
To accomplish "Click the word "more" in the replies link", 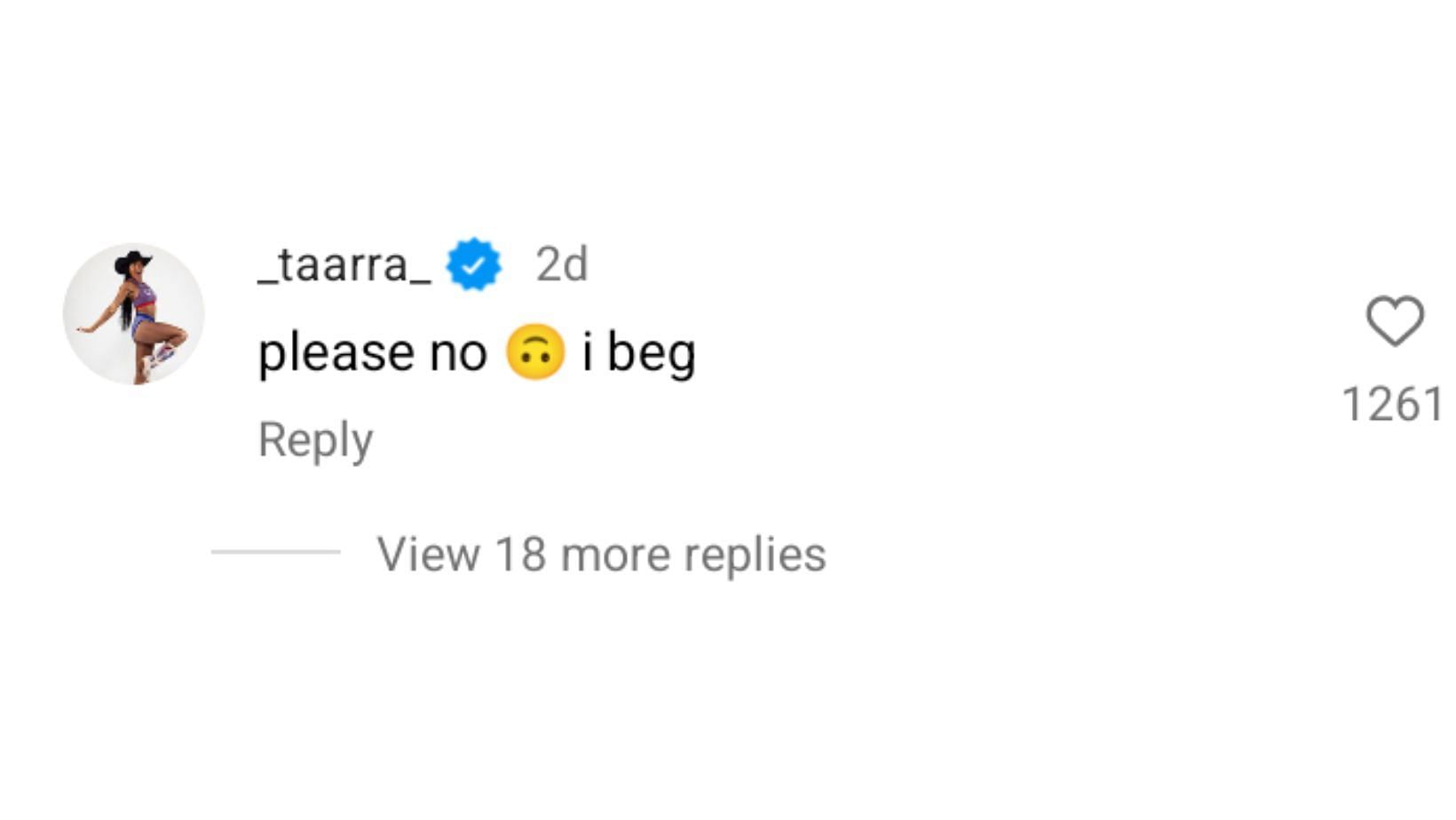I will tap(615, 554).
